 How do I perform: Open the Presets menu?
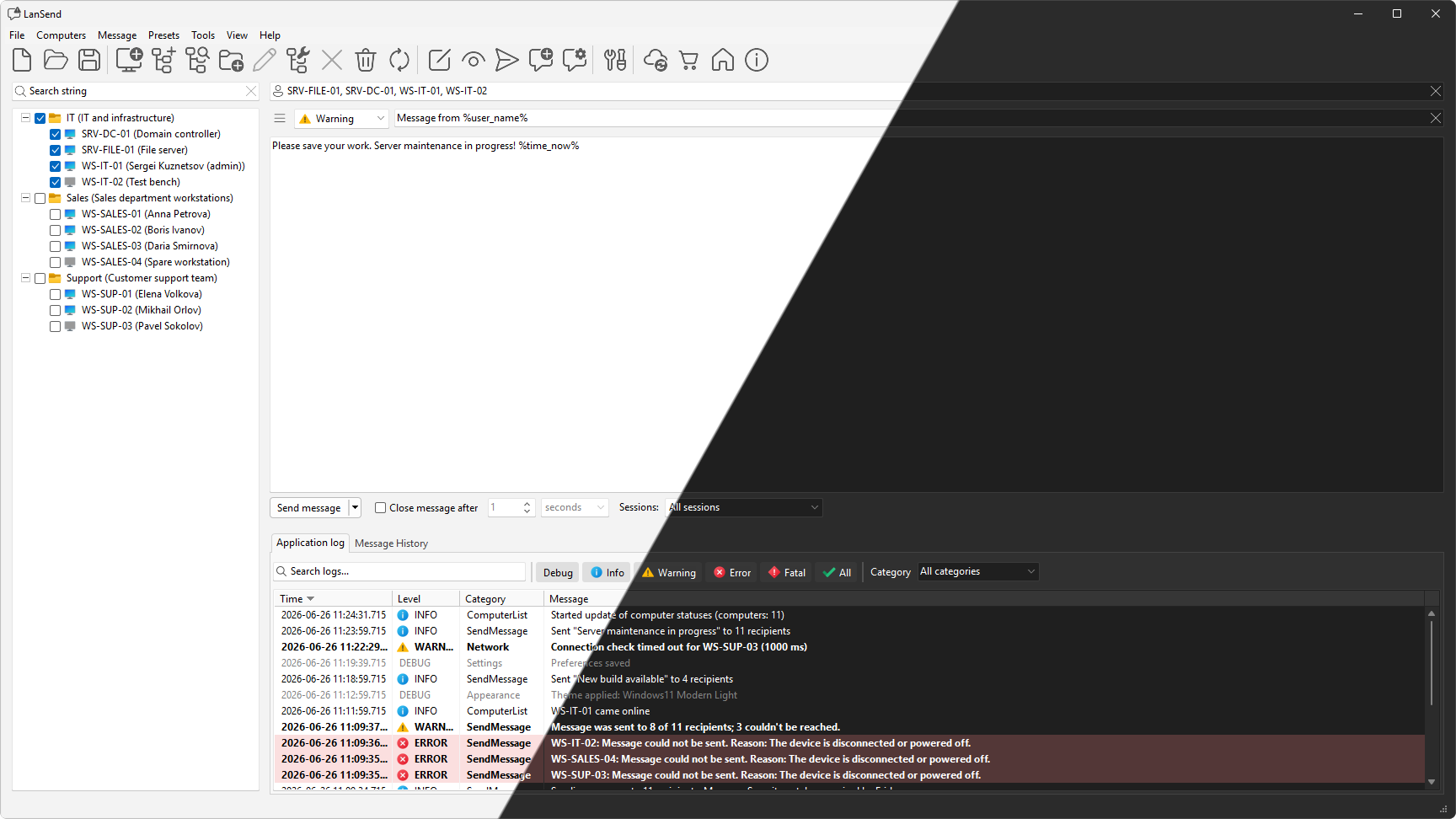pos(163,35)
